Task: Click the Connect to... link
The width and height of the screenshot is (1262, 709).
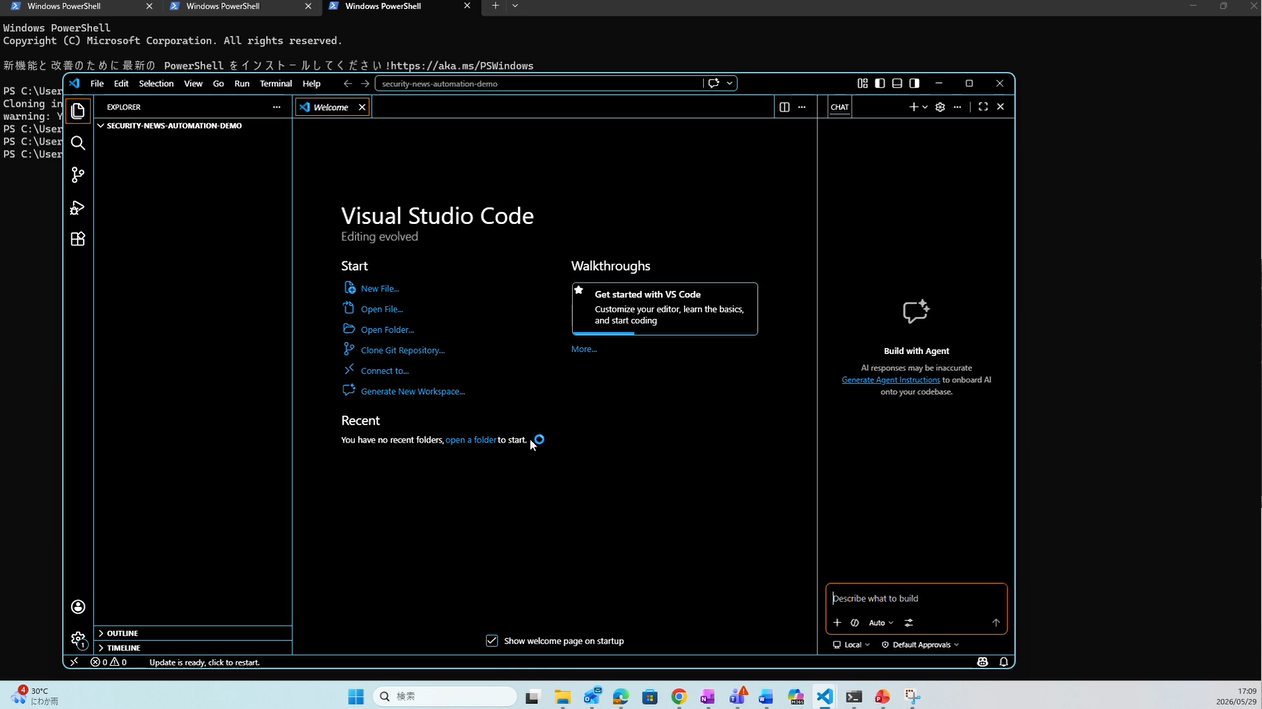Action: click(x=385, y=371)
